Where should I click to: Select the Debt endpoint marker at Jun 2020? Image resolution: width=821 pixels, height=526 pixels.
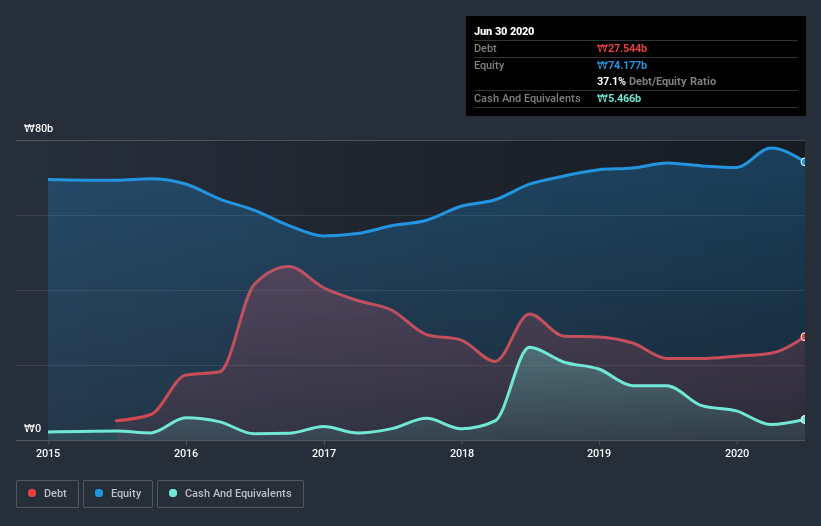click(x=804, y=337)
